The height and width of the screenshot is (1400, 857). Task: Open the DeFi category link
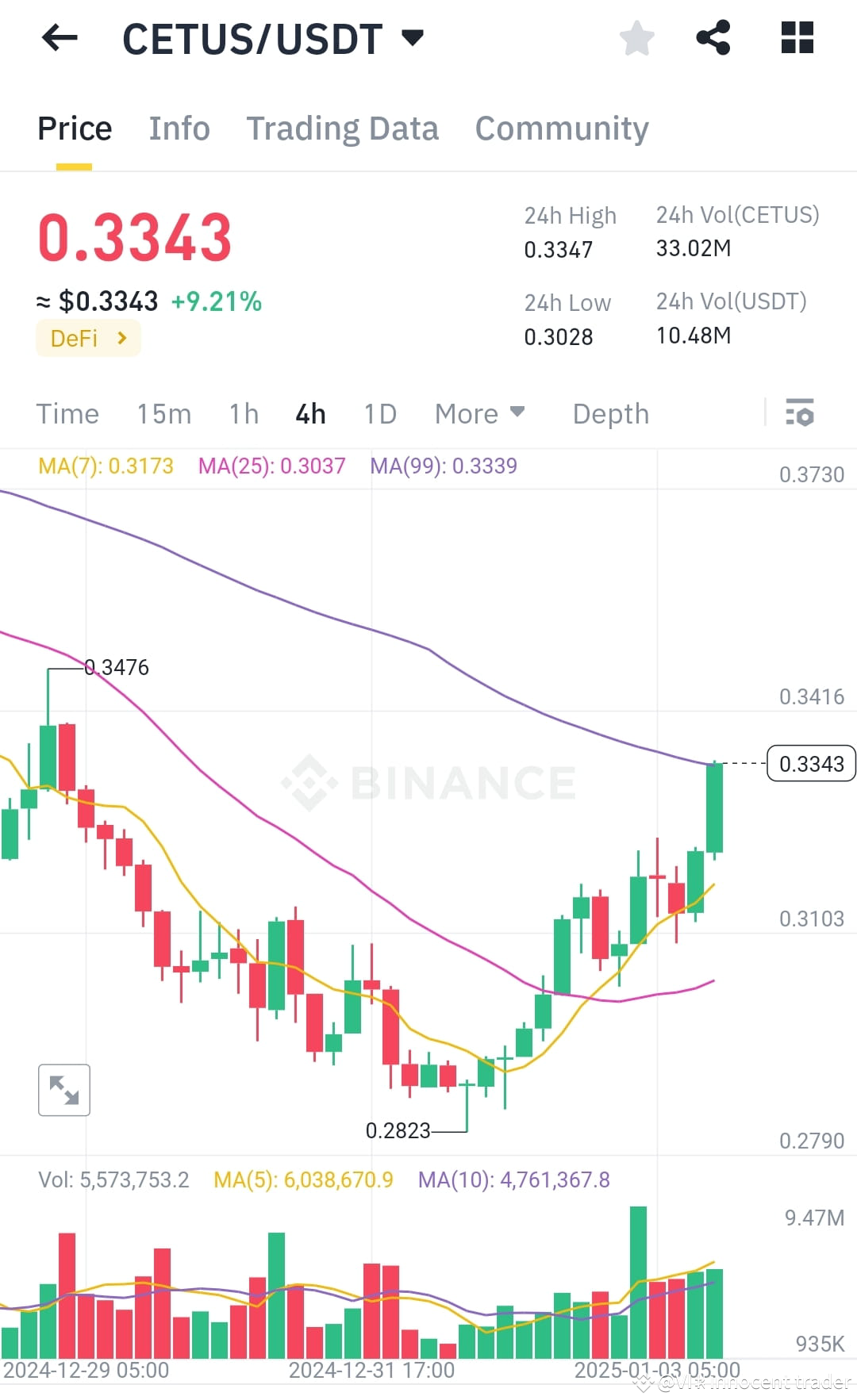[88, 338]
